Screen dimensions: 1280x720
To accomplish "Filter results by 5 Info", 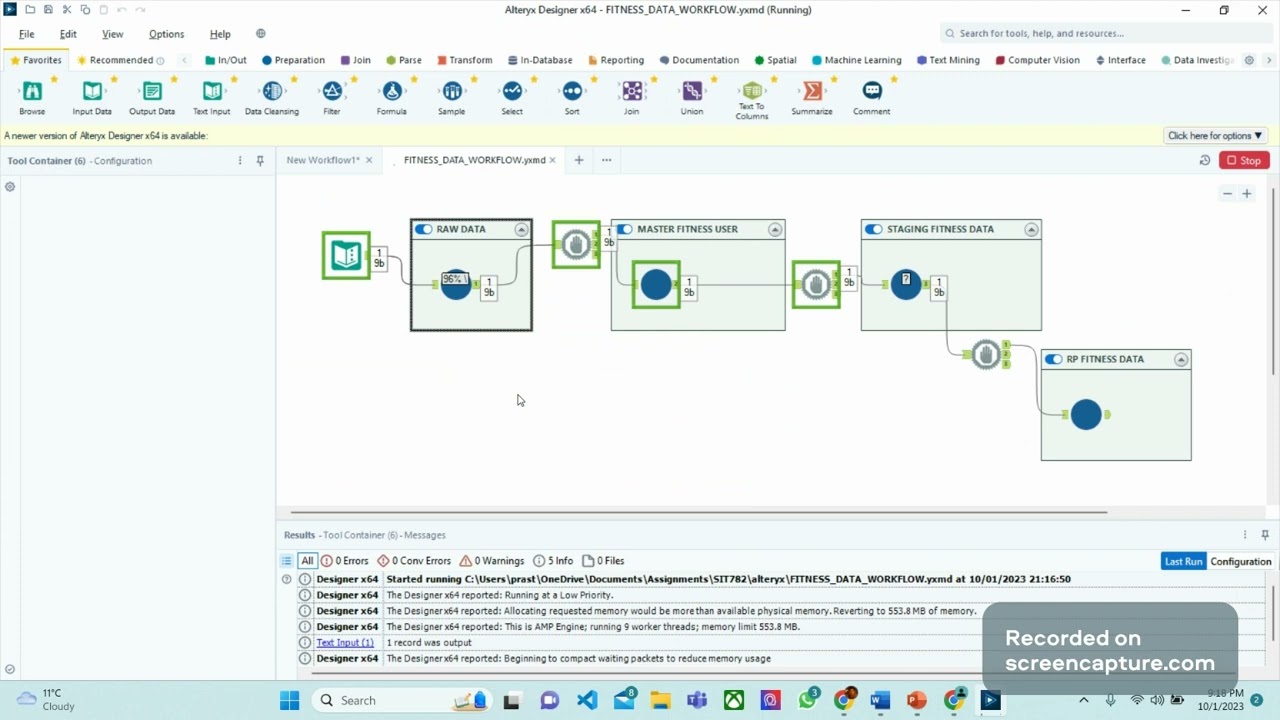I will 553,561.
